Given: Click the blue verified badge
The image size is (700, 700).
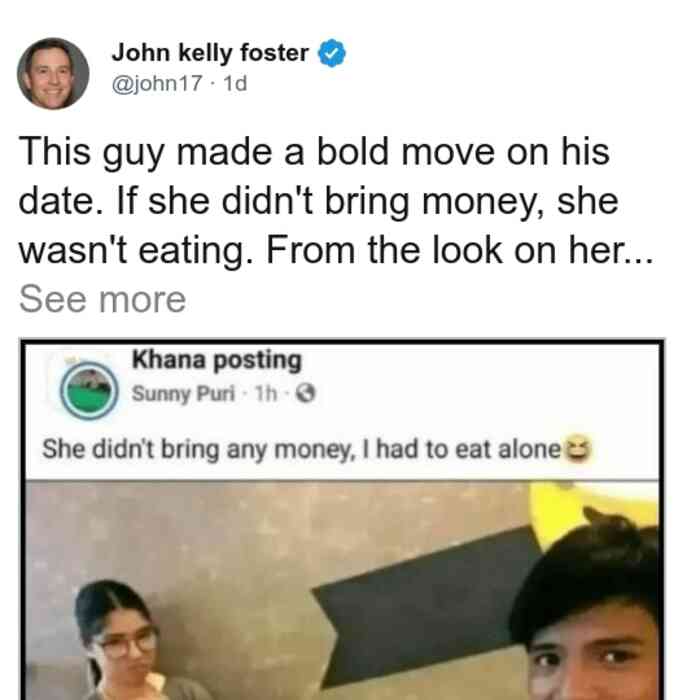Looking at the screenshot, I should (332, 53).
